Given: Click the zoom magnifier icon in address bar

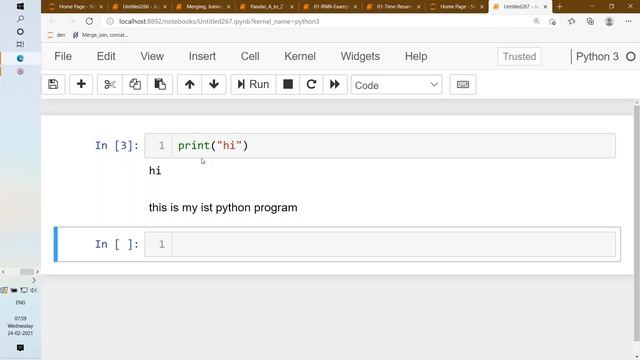Looking at the screenshot, I should tap(536, 21).
